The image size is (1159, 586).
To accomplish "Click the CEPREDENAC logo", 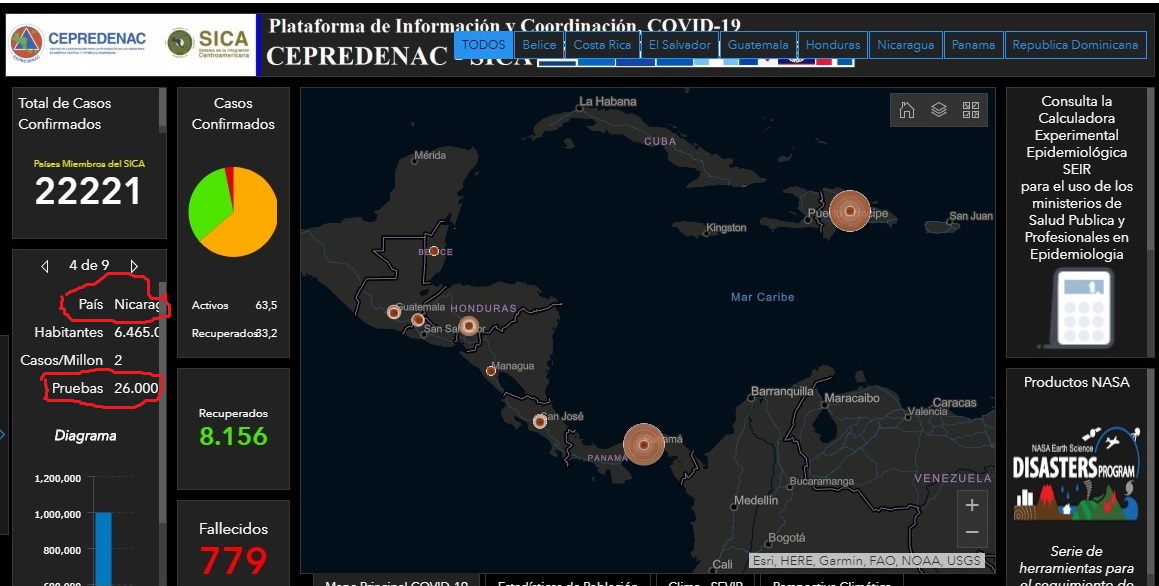I will 78,44.
